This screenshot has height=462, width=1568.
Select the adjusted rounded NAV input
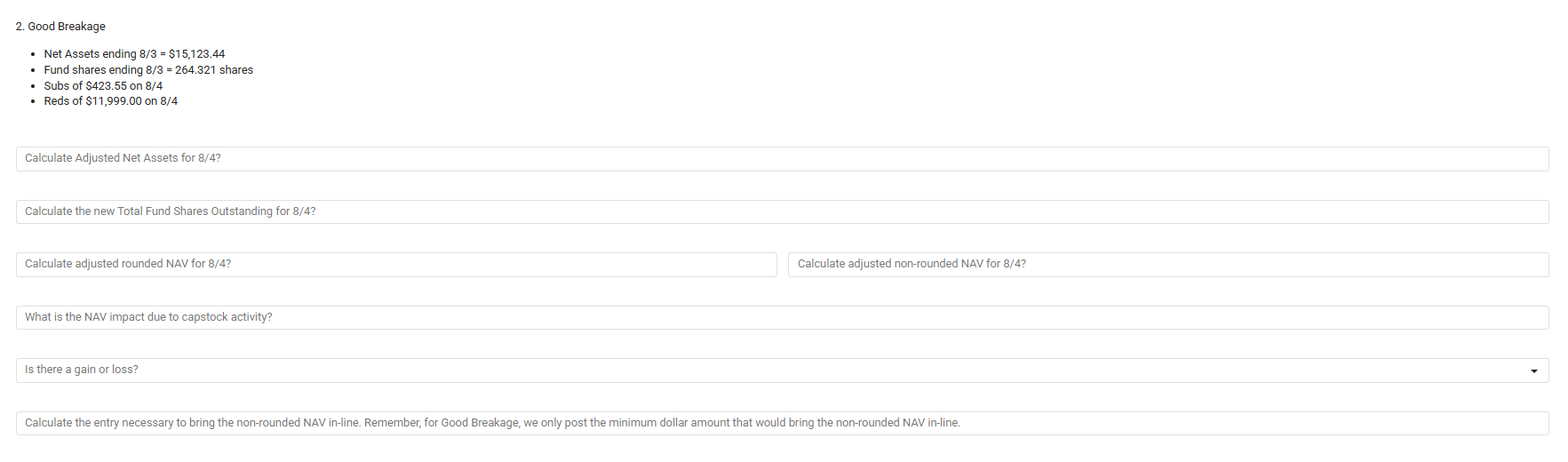pyautogui.click(x=396, y=265)
